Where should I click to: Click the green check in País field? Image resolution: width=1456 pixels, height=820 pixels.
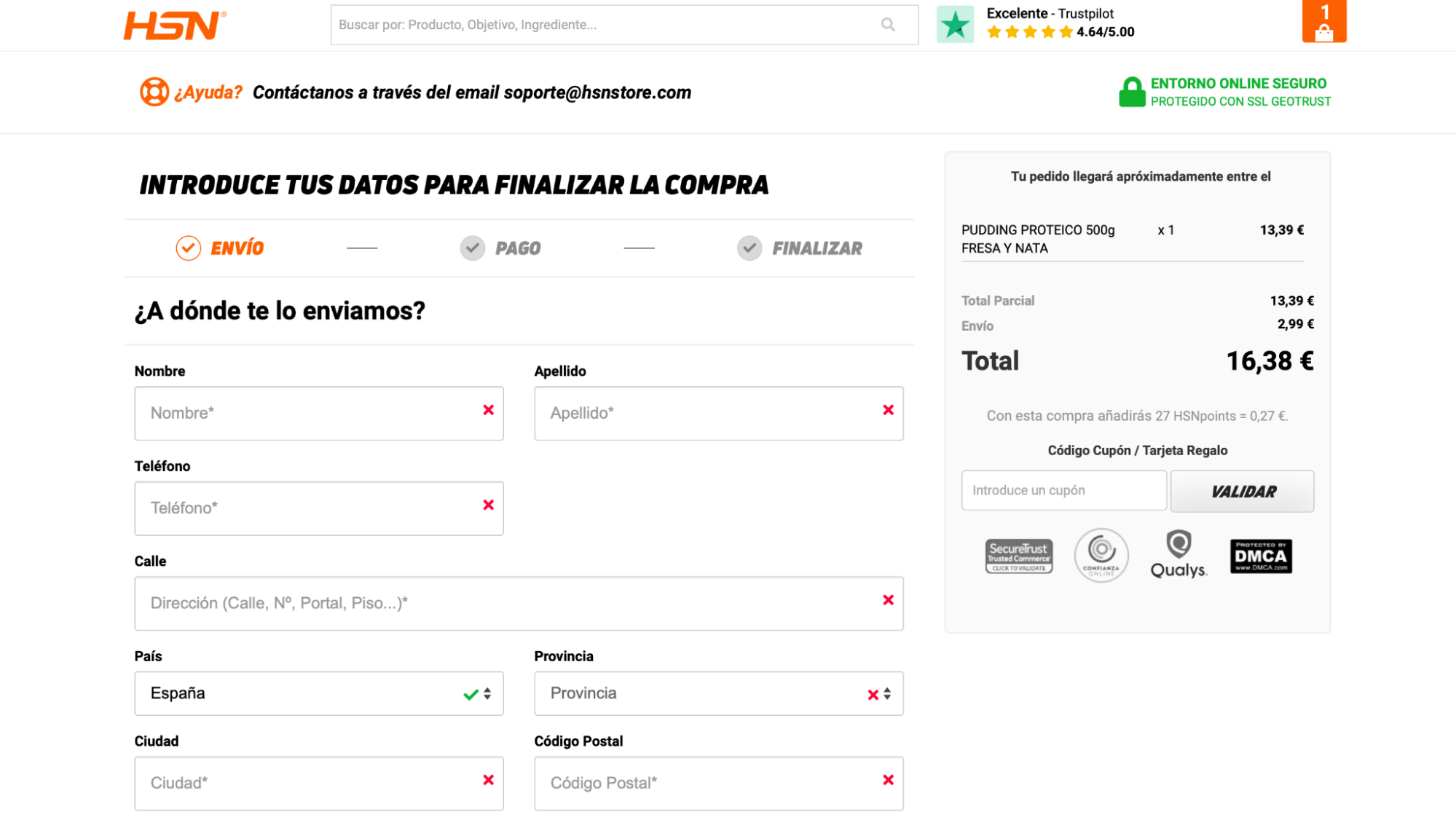471,694
